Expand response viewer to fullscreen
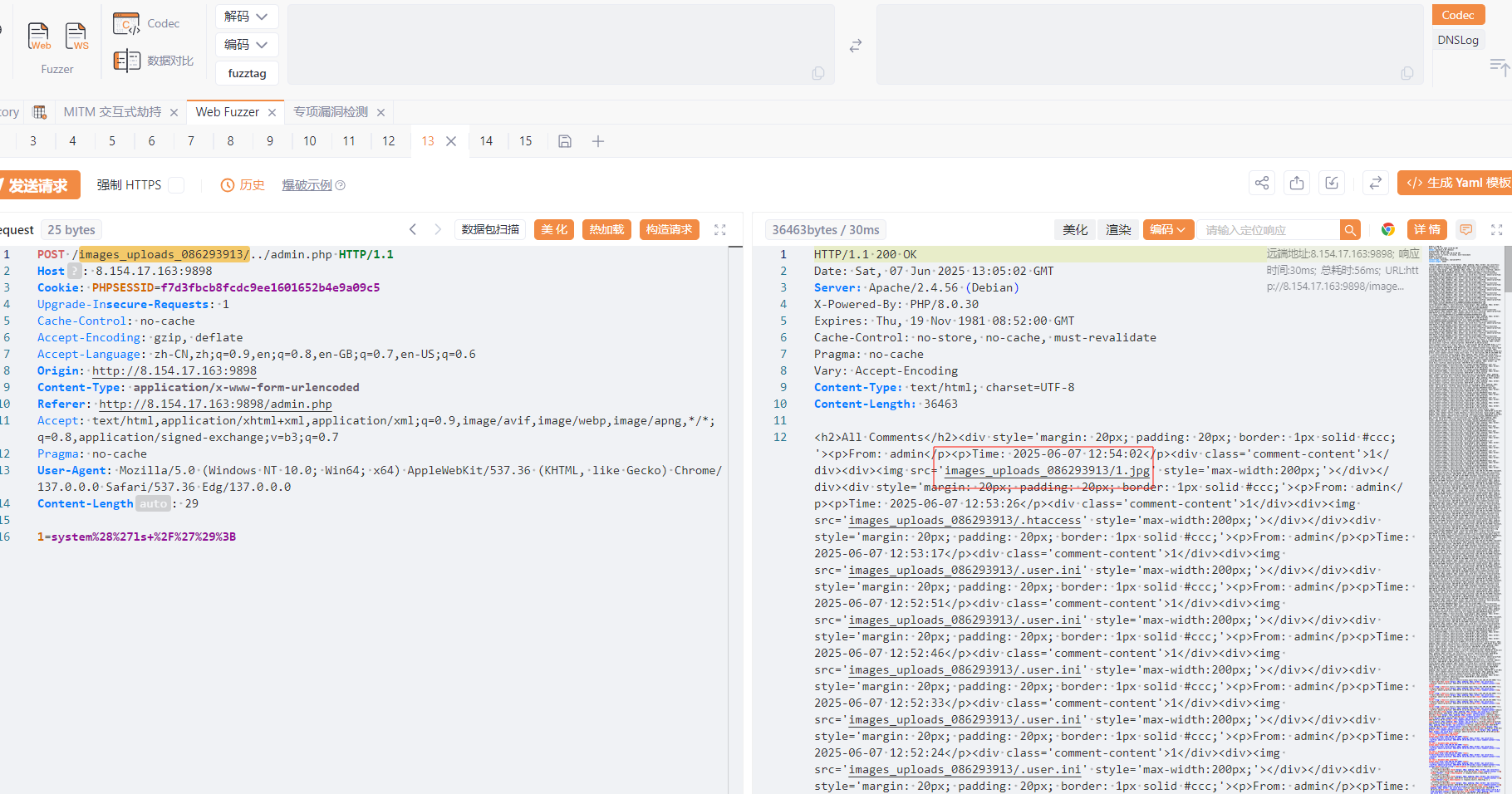Screen dimensions: 1512x794 click(1497, 230)
